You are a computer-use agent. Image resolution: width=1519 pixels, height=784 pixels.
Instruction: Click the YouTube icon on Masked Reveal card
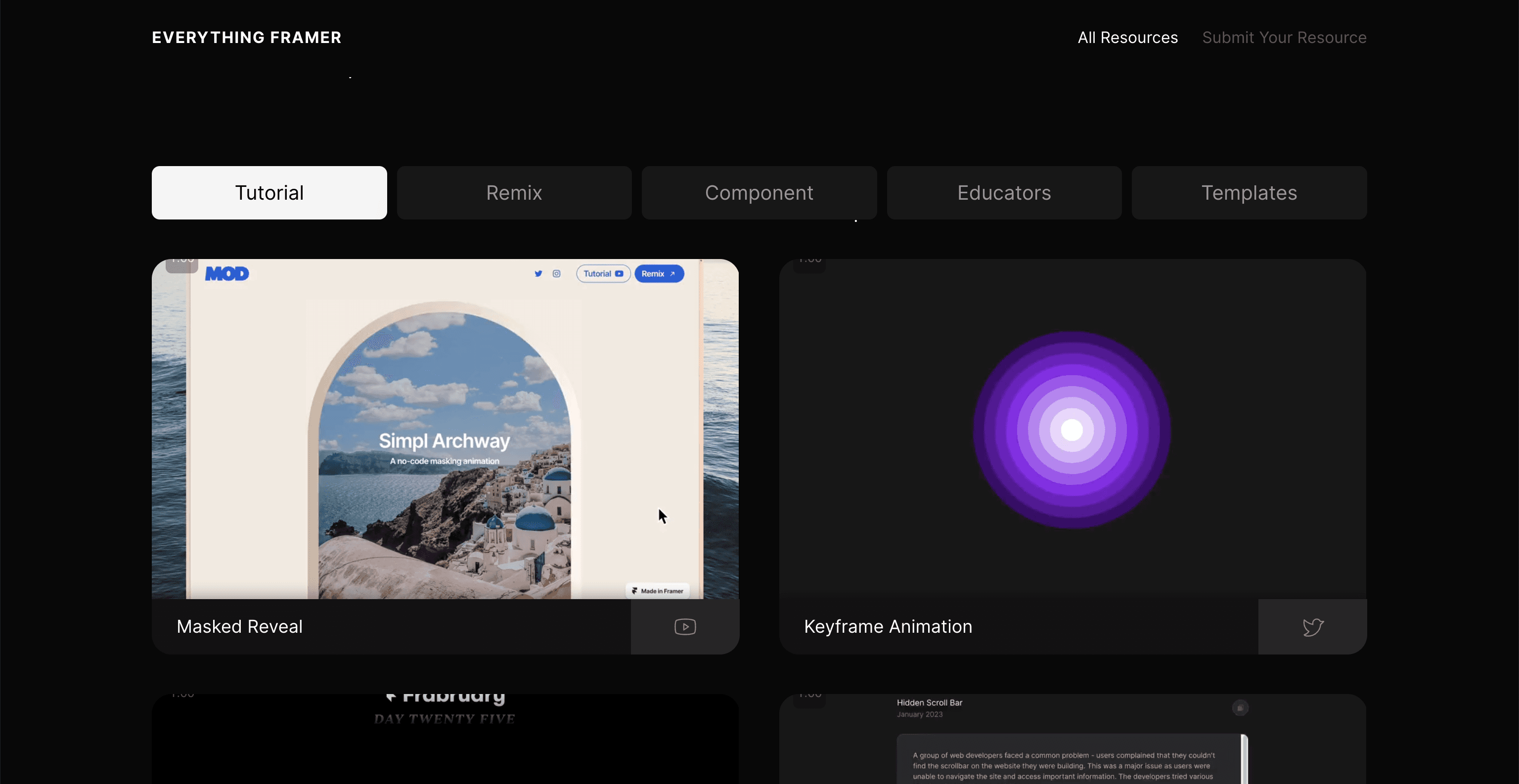tap(685, 627)
